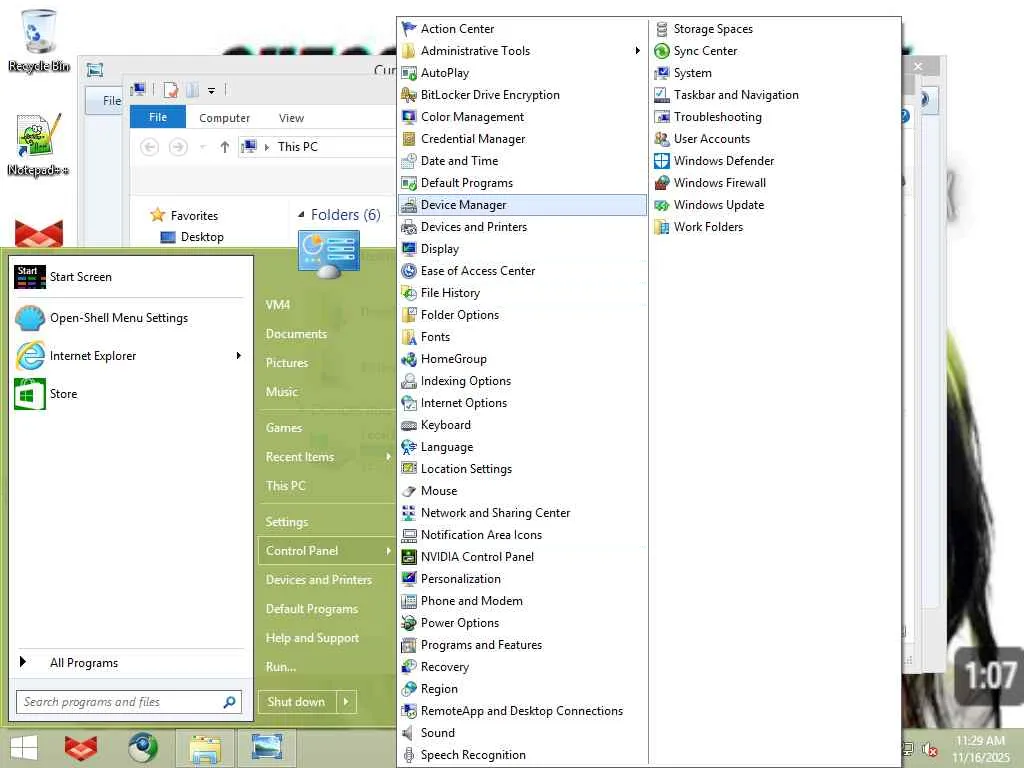Viewport: 1024px width, 768px height.
Task: Open BitLocker Drive Encryption icon
Action: [x=409, y=95]
